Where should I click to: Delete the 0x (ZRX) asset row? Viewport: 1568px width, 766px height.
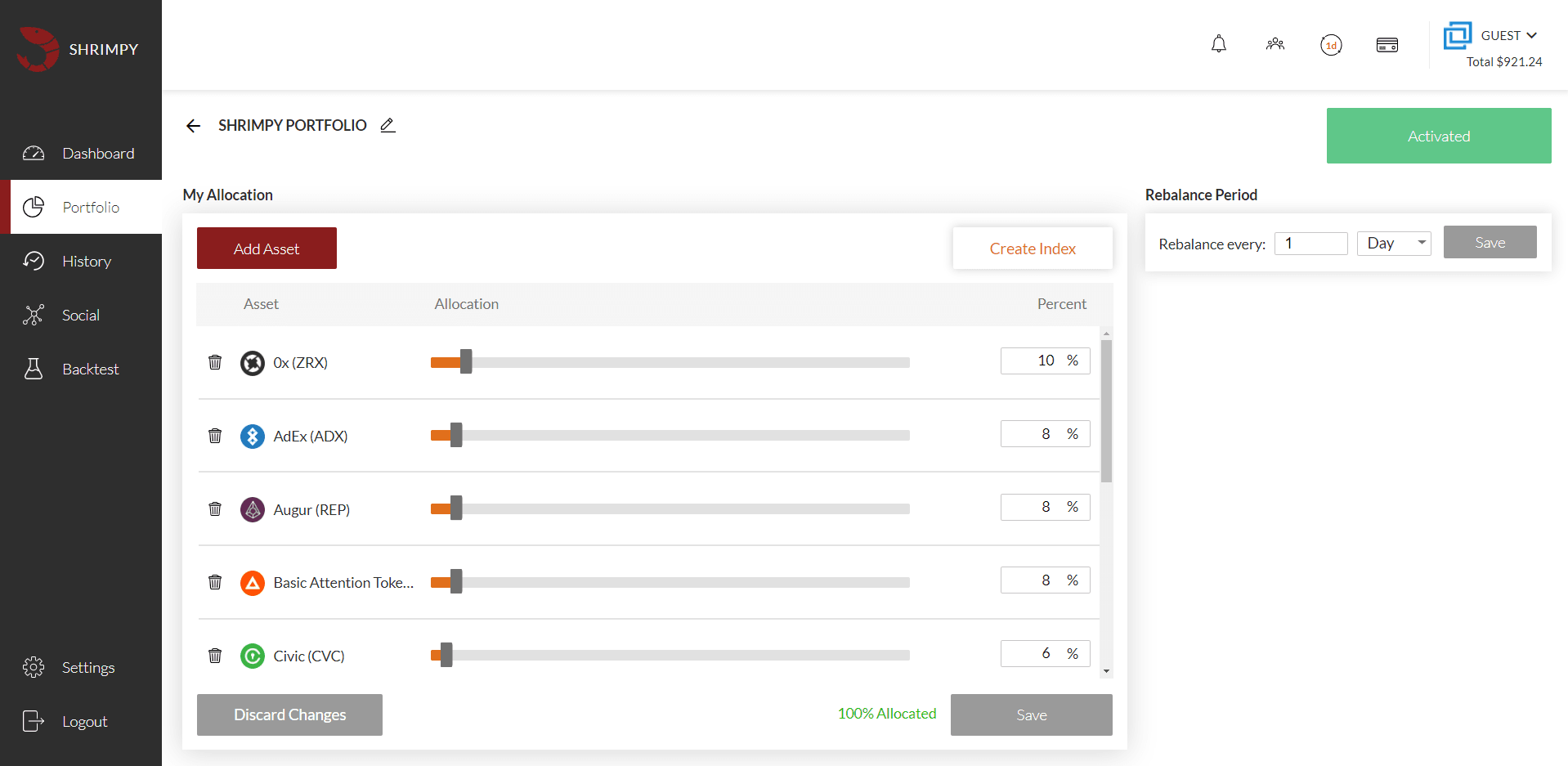tap(215, 362)
